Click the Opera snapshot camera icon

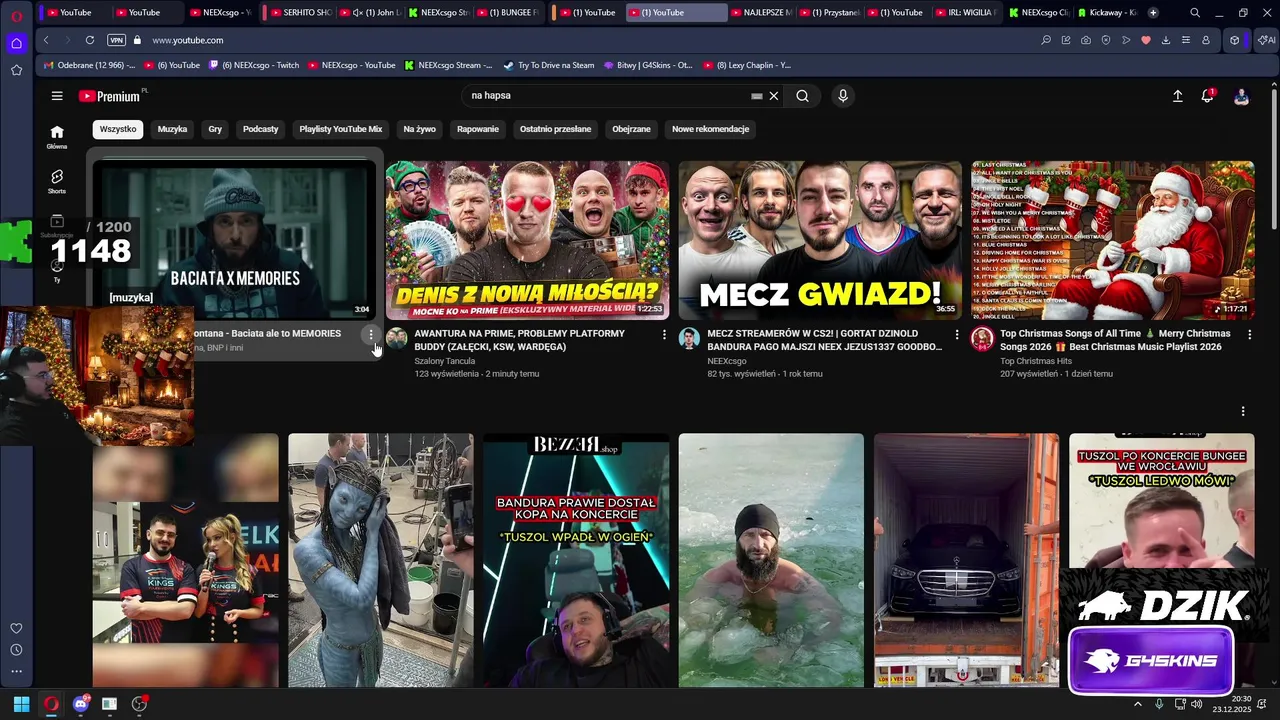1086,40
